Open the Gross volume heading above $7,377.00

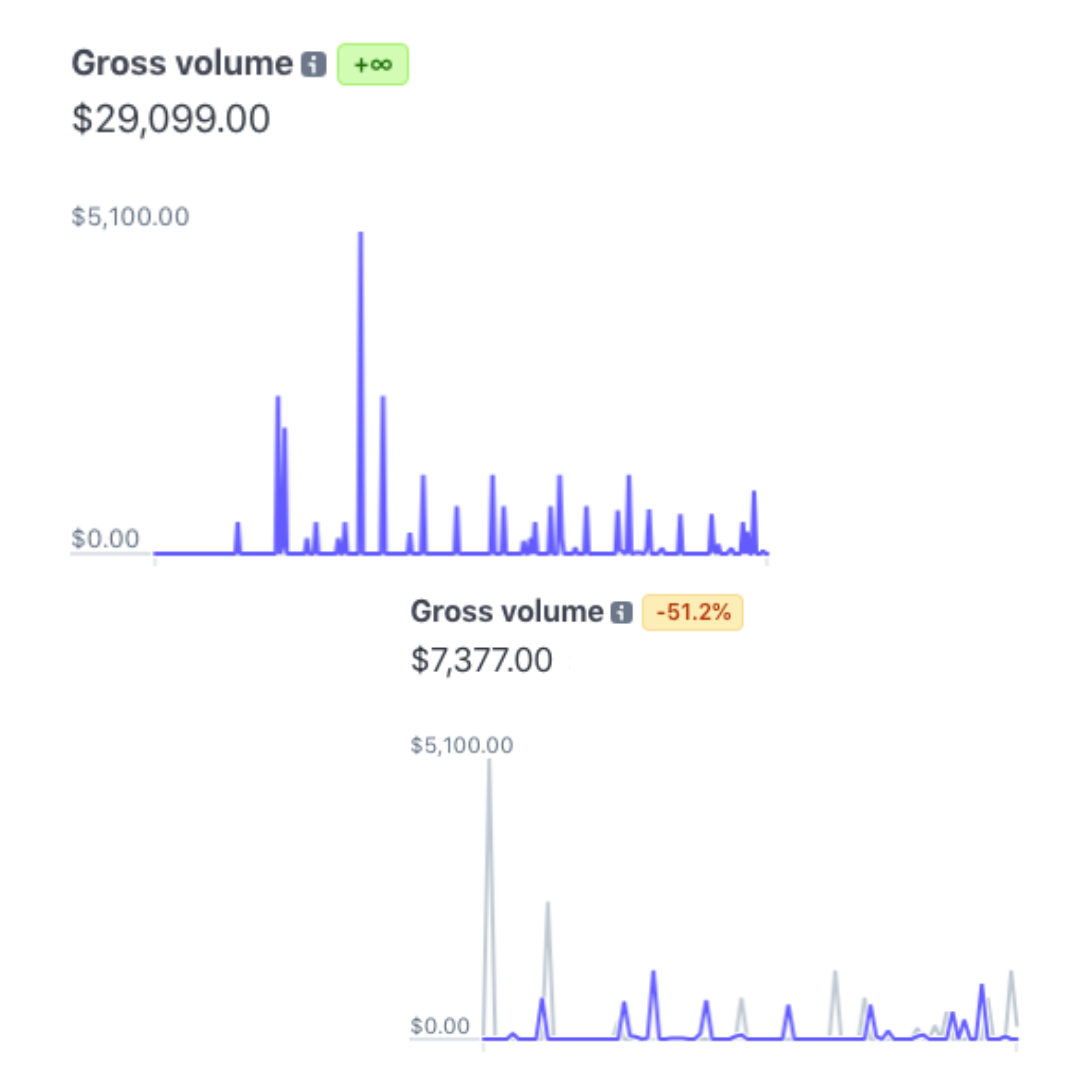tap(507, 612)
